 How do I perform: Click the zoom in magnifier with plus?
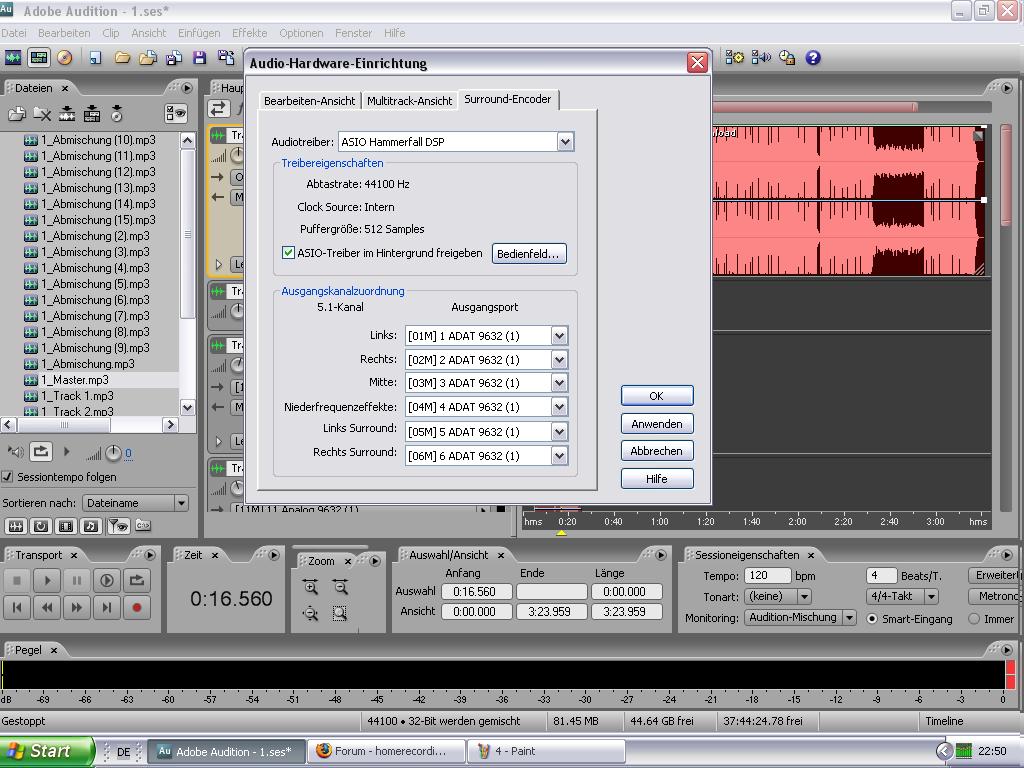[311, 587]
